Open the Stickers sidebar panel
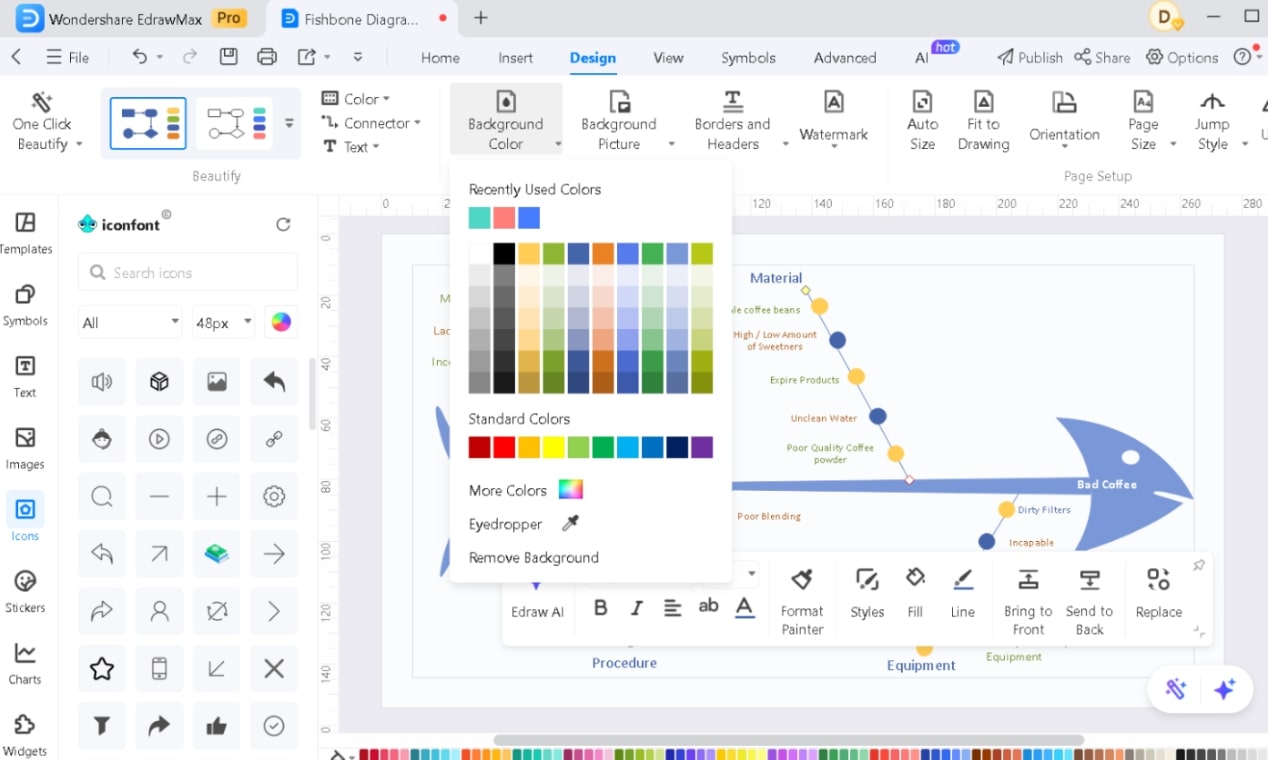 click(x=26, y=592)
